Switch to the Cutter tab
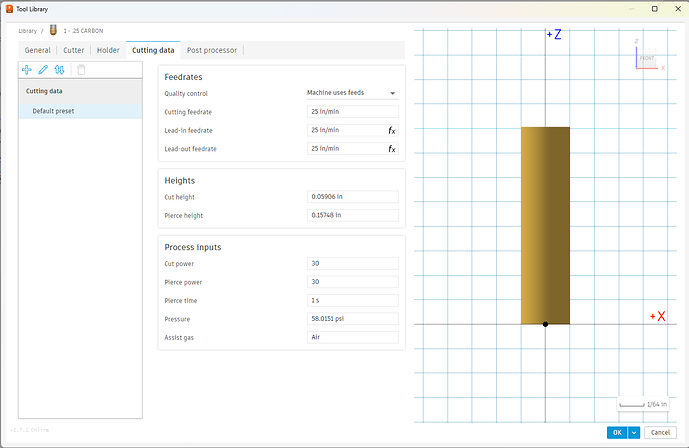Screen dimensions: 689x448 point(73,50)
